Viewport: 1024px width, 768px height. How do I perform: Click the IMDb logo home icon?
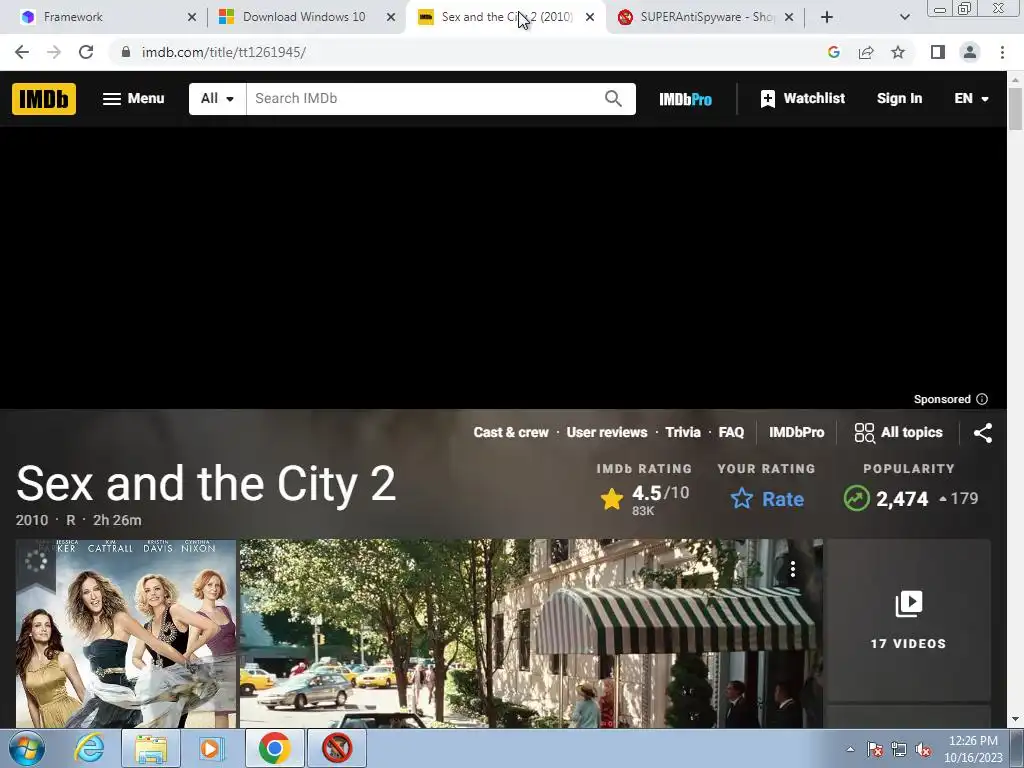(44, 99)
